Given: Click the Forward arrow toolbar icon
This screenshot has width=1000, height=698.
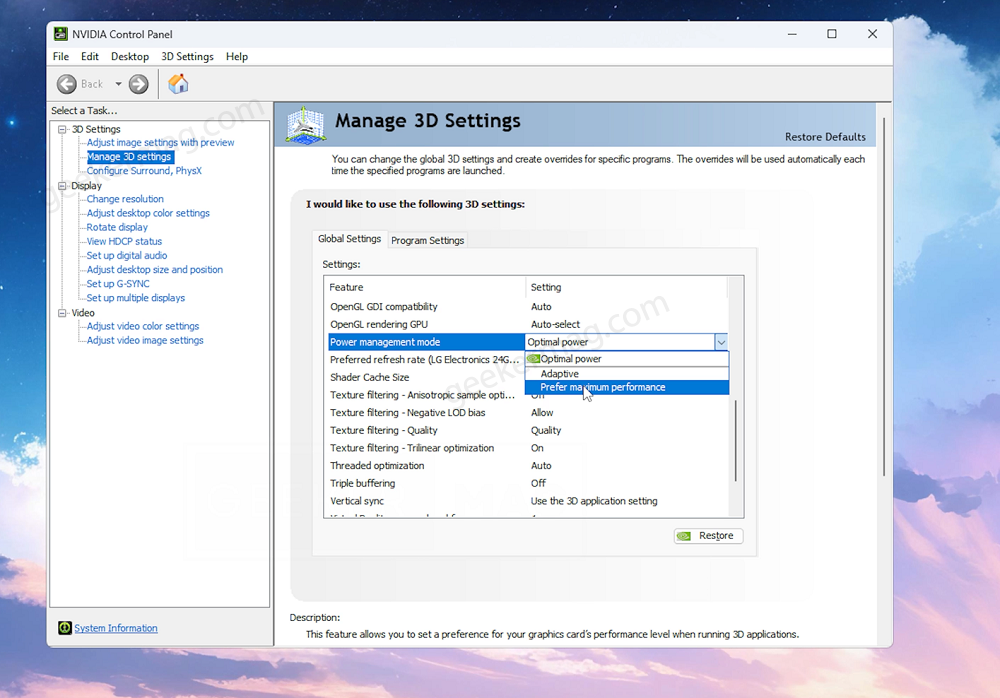Looking at the screenshot, I should pyautogui.click(x=138, y=84).
